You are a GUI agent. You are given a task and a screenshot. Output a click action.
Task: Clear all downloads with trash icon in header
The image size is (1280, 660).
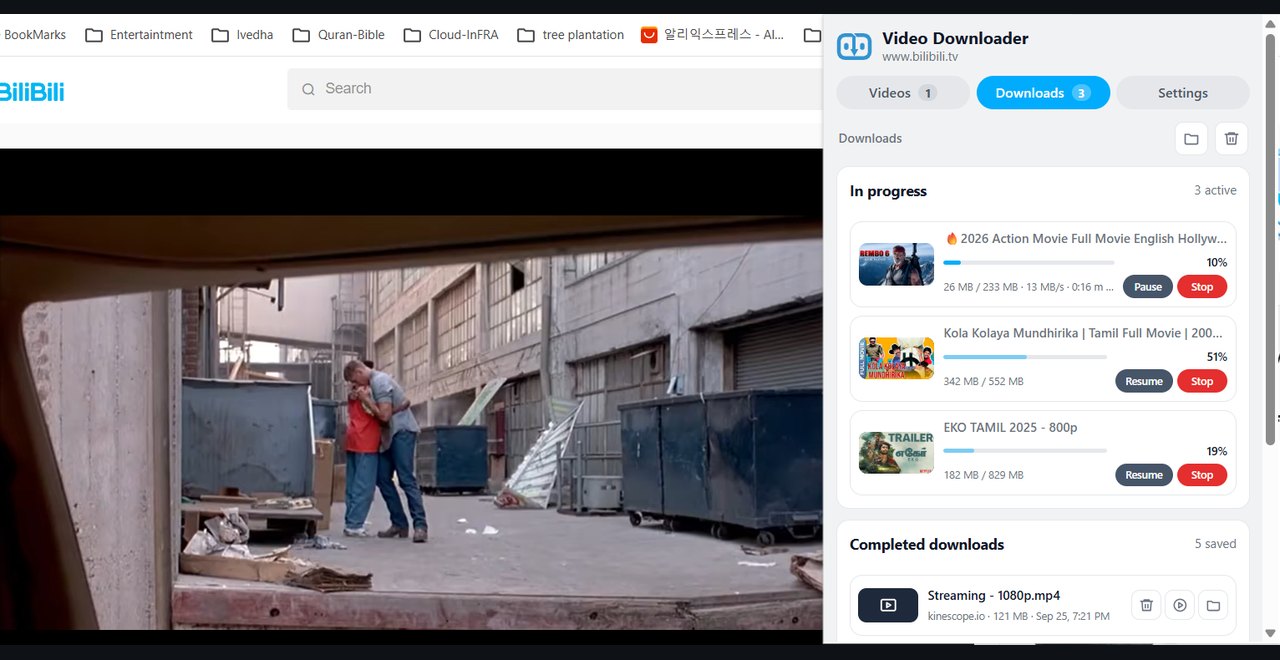(x=1231, y=139)
